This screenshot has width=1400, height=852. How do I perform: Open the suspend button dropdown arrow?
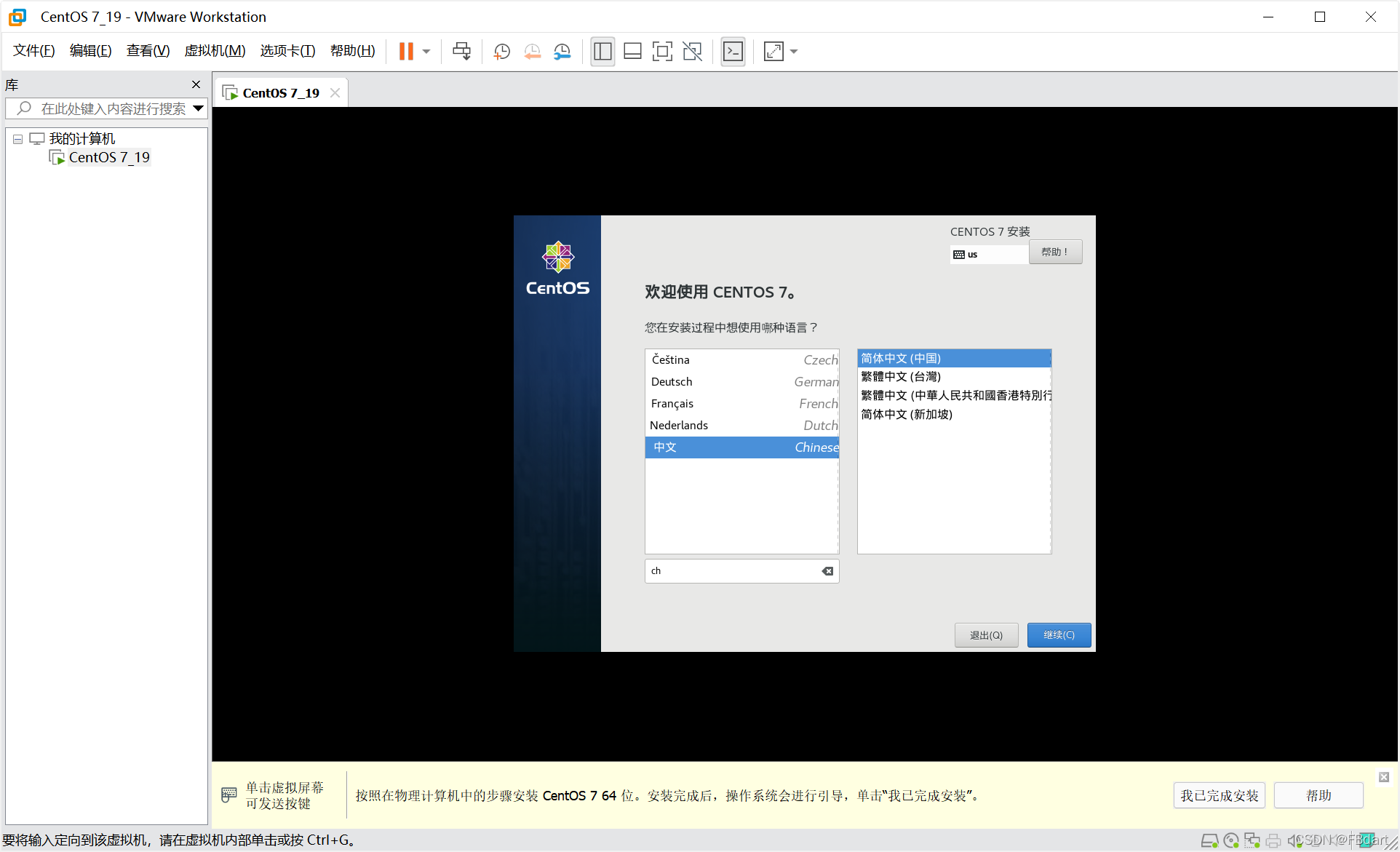426,51
